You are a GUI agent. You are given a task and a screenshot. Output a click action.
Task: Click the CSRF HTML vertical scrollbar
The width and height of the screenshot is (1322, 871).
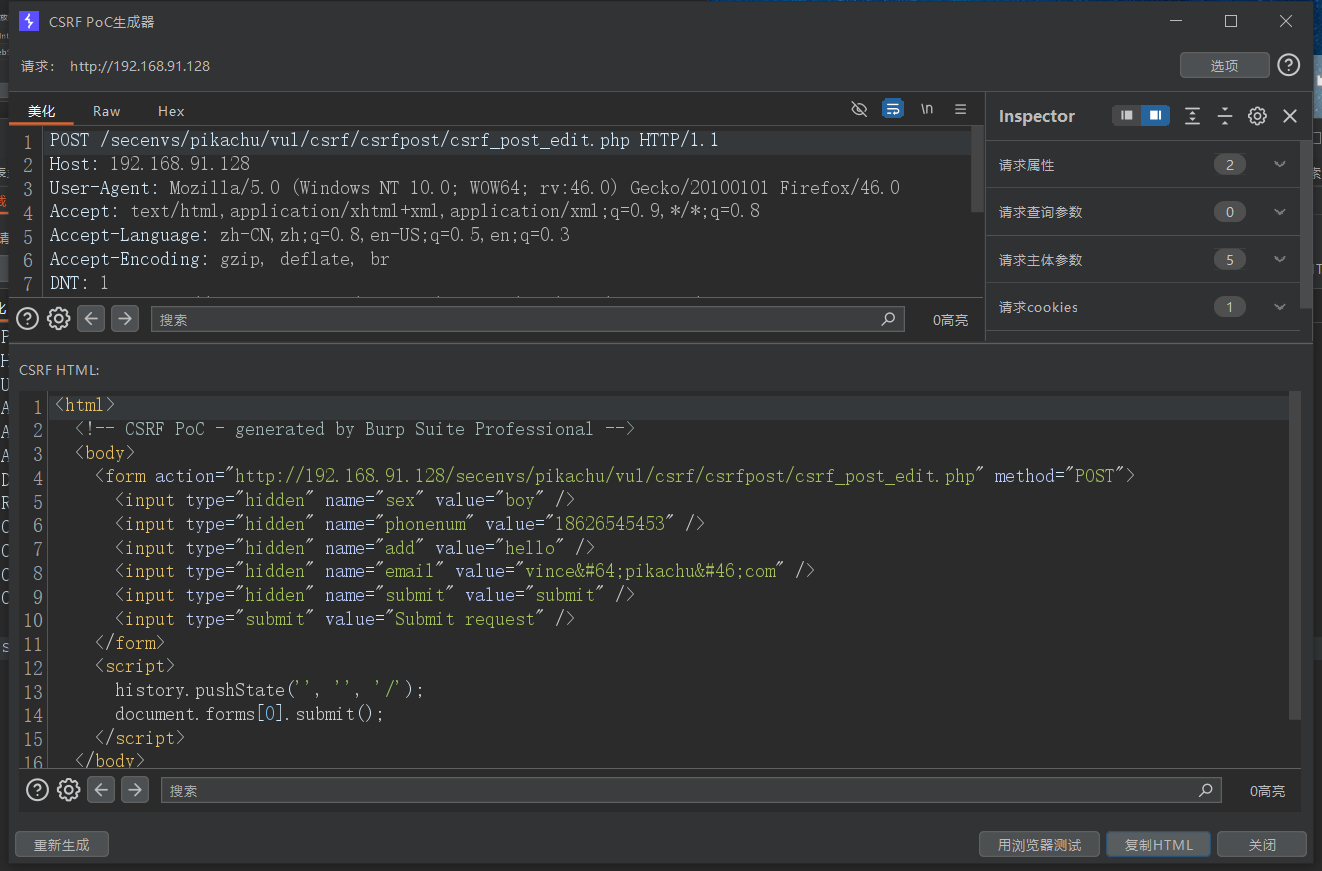(1295, 555)
